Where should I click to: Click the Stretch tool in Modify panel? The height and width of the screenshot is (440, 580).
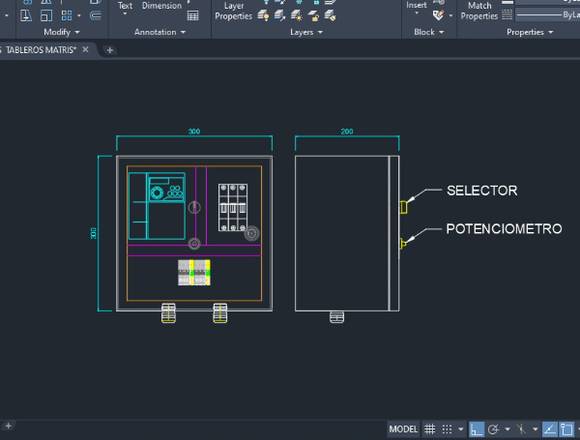[x=26, y=16]
